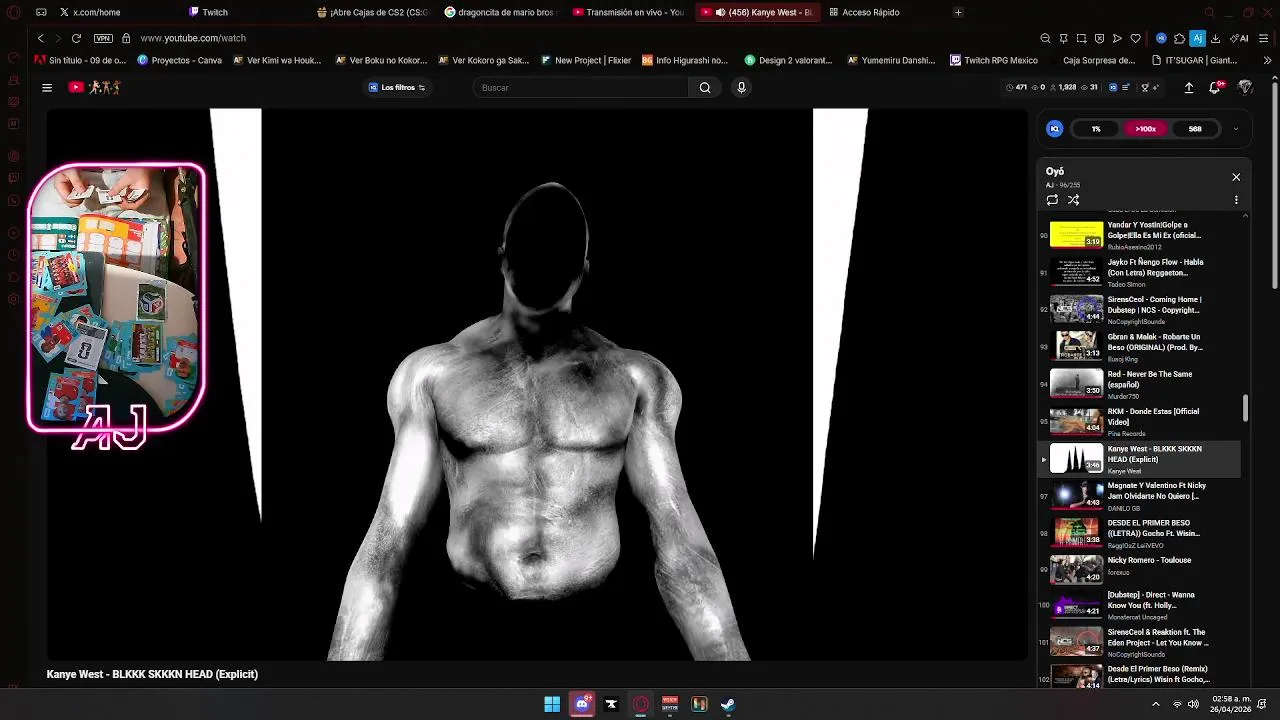The image size is (1280, 720).
Task: Select the >100x pill
Action: (1145, 129)
